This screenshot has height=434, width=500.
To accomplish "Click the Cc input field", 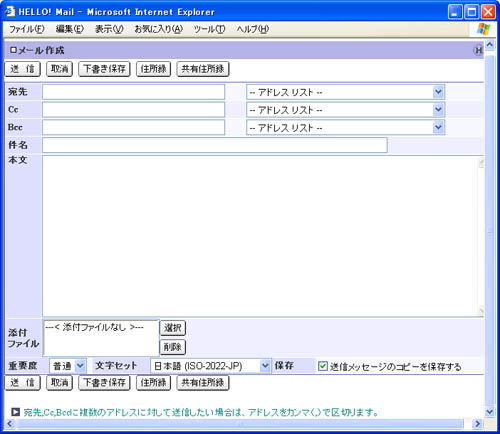I will 134,110.
